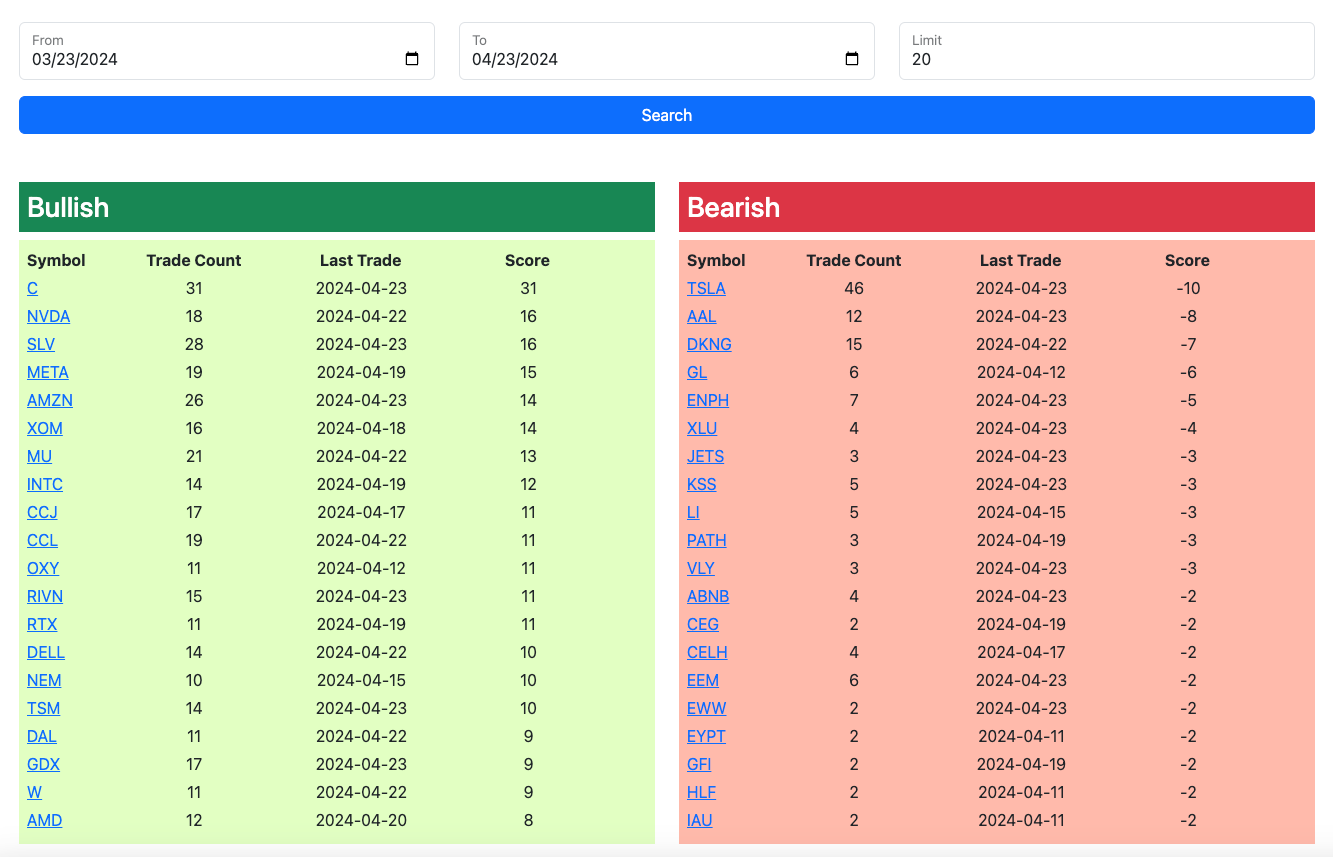Open the EYPT symbol link
Image resolution: width=1333 pixels, height=857 pixels.
coord(706,736)
